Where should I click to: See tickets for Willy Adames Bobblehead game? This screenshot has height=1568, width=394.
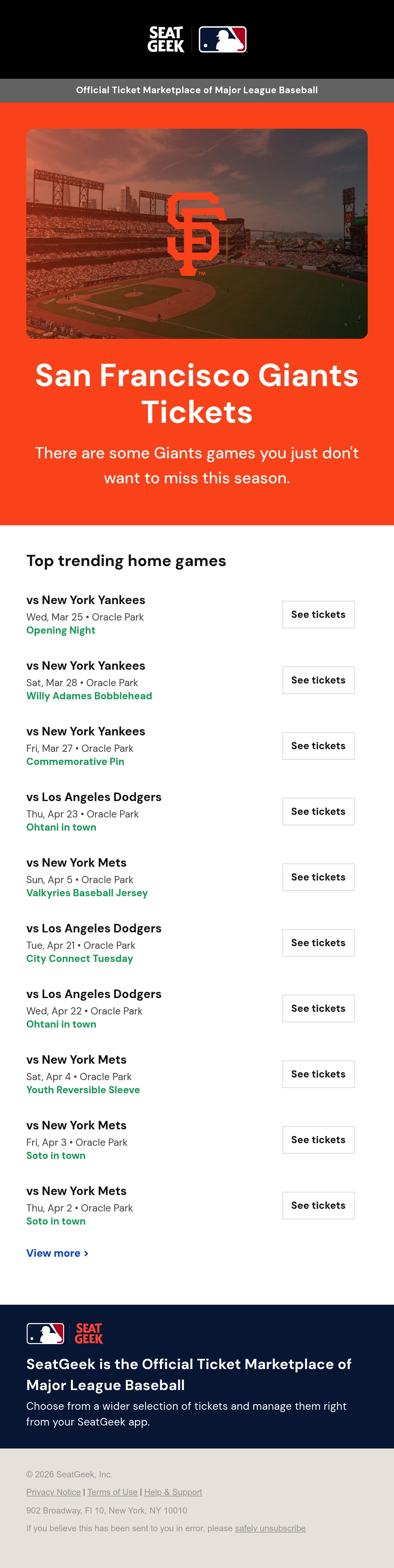[x=318, y=681]
